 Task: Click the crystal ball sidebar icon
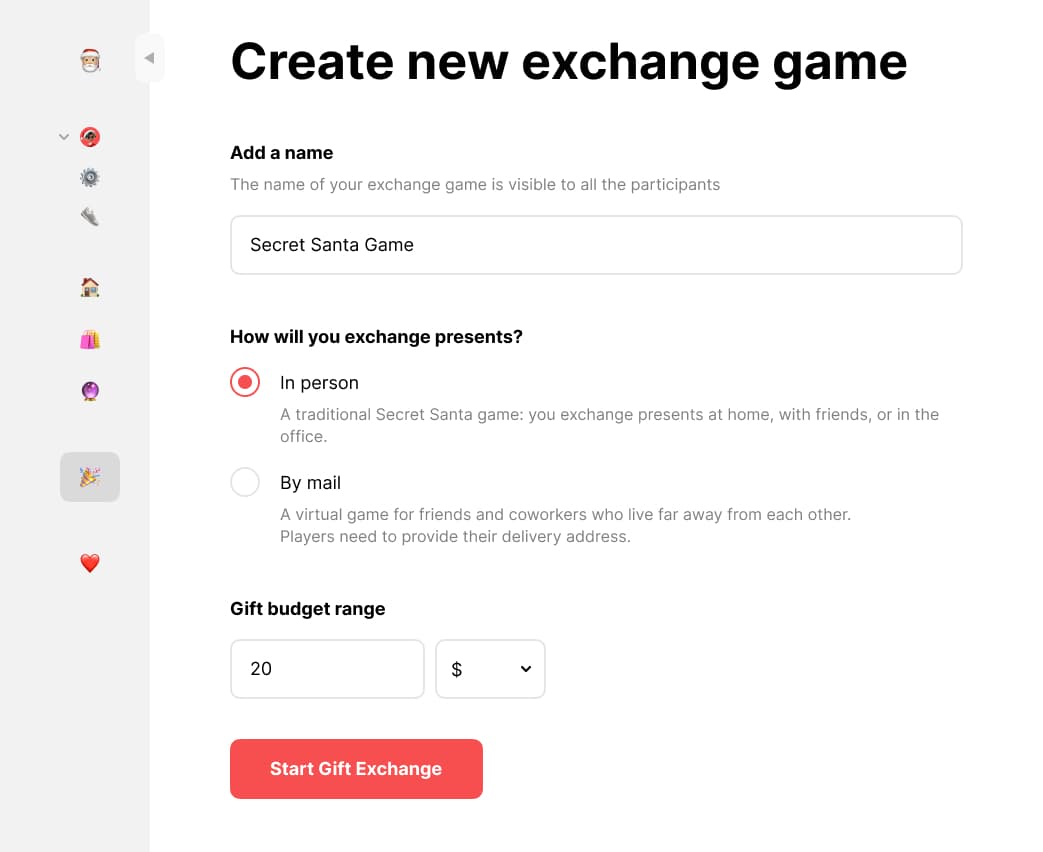pos(89,391)
